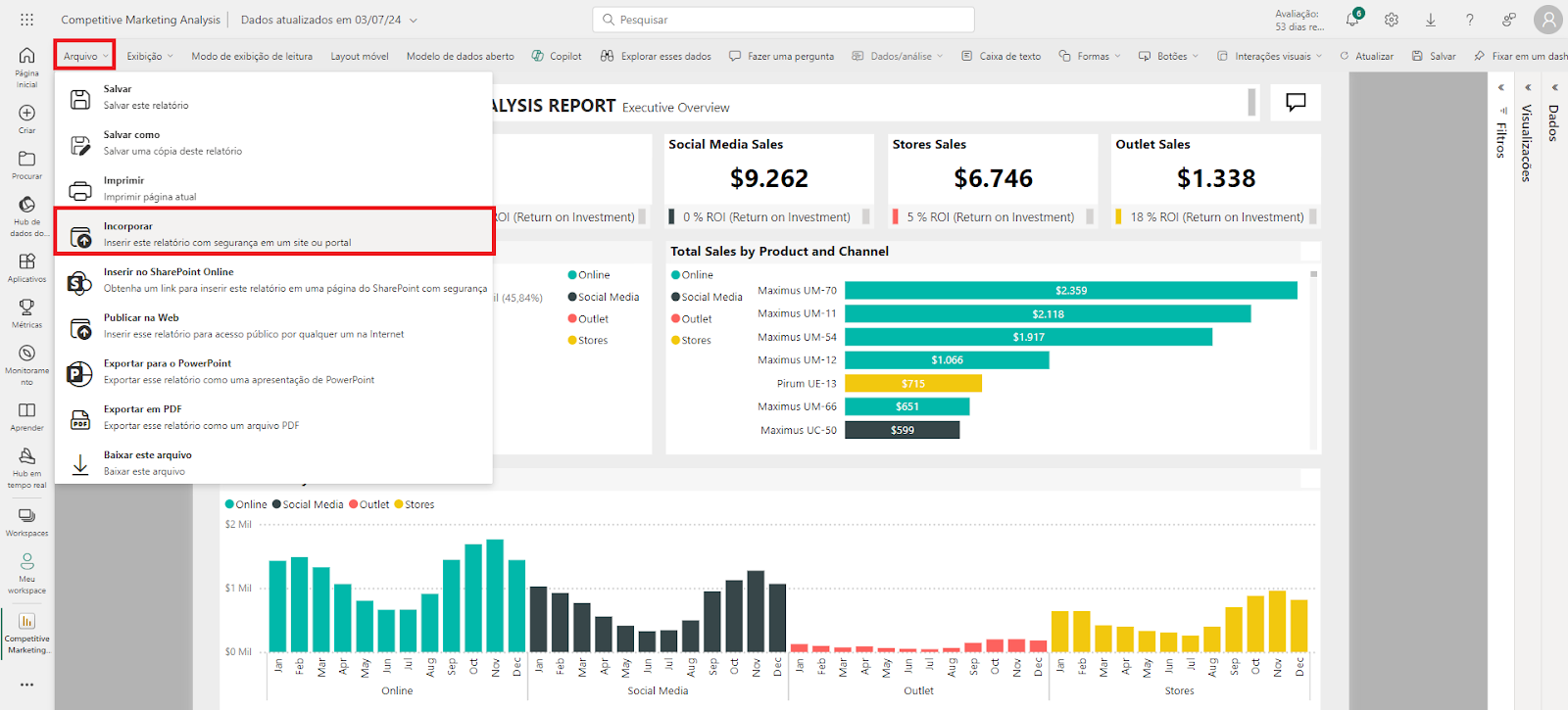Open Workspaces in sidebar
This screenshot has height=710, width=1568.
[x=26, y=522]
